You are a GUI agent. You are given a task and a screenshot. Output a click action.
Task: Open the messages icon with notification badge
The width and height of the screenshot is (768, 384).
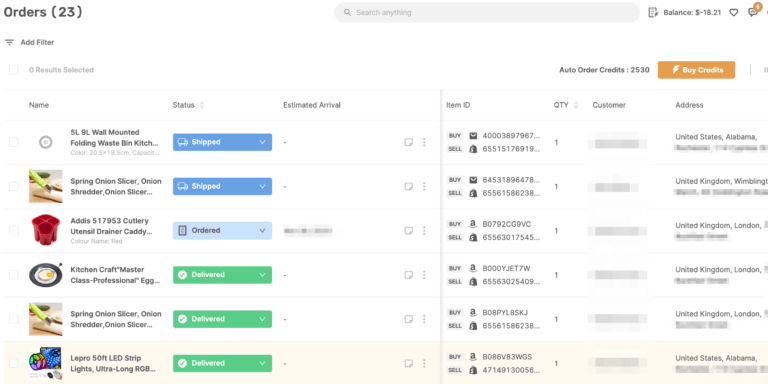753,12
